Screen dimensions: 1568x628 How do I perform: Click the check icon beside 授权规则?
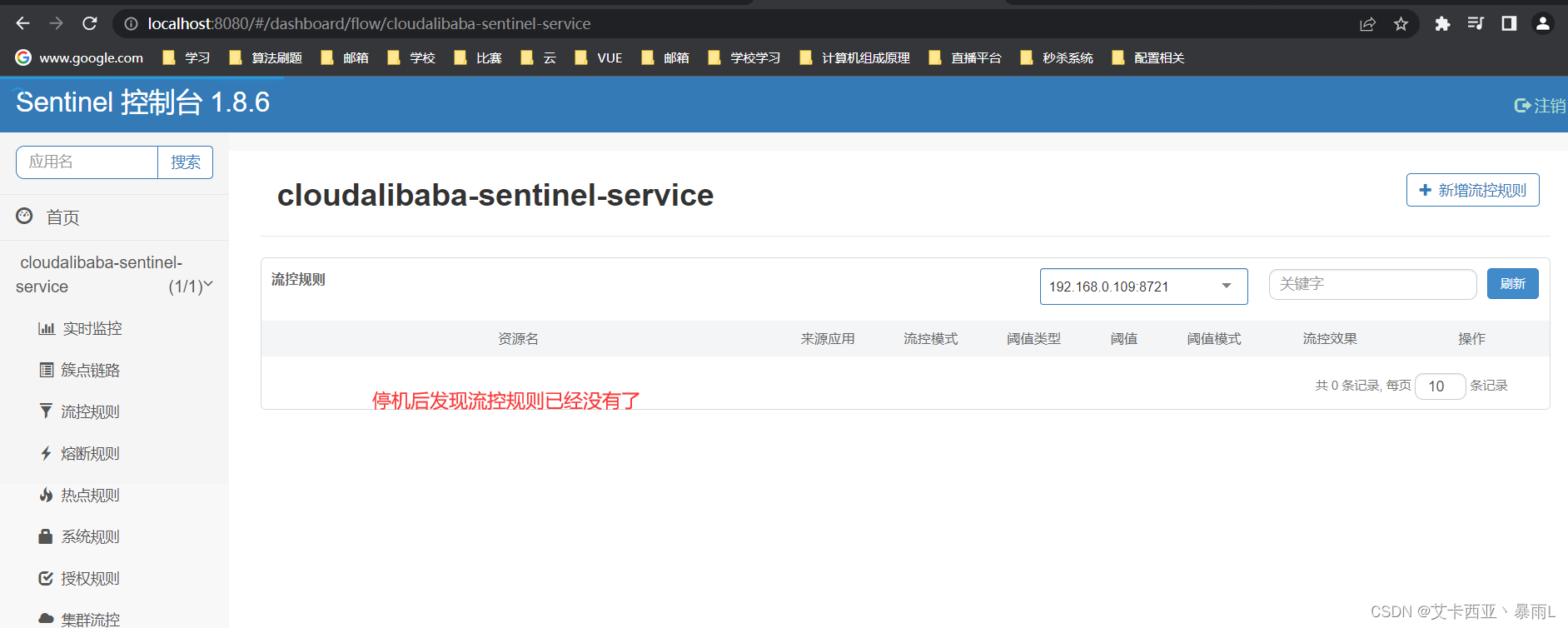[x=46, y=578]
